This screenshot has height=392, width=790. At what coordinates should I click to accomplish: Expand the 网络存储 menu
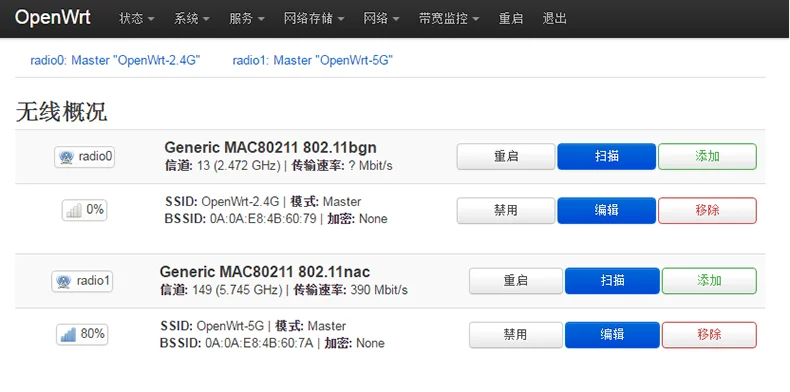click(x=314, y=19)
